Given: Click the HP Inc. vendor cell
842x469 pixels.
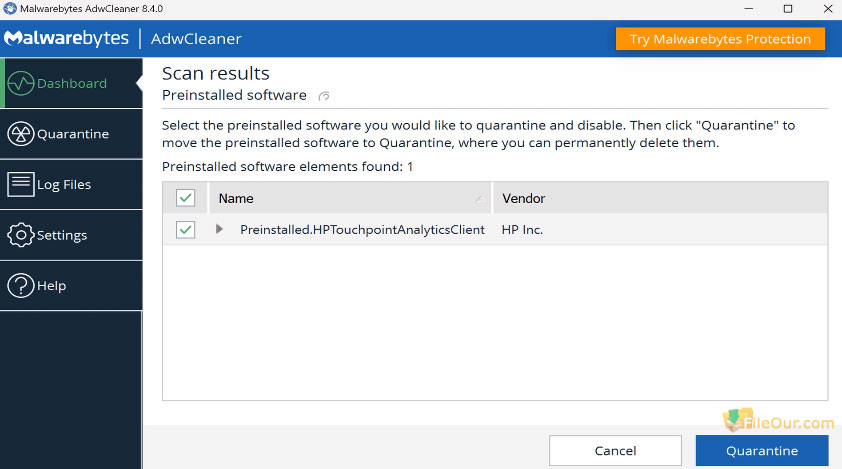Looking at the screenshot, I should point(522,229).
